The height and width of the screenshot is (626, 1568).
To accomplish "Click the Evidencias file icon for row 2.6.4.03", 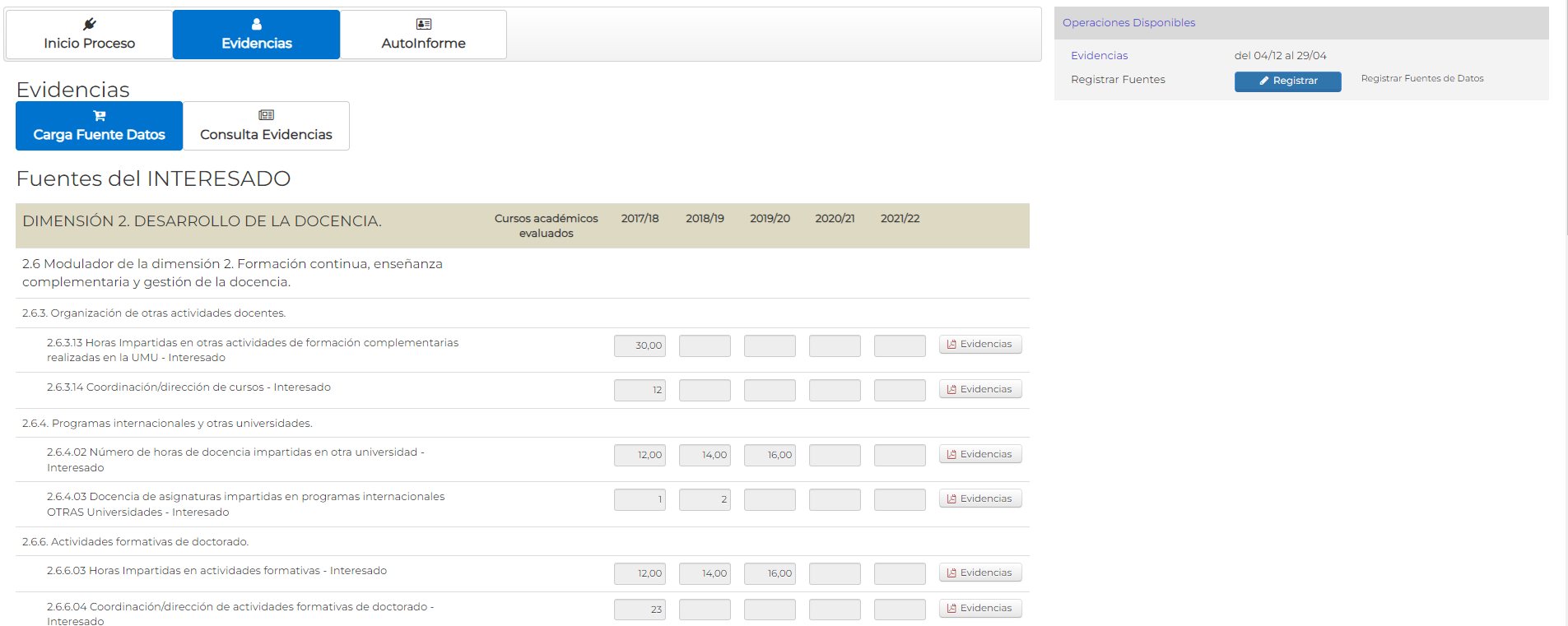I will (x=952, y=499).
